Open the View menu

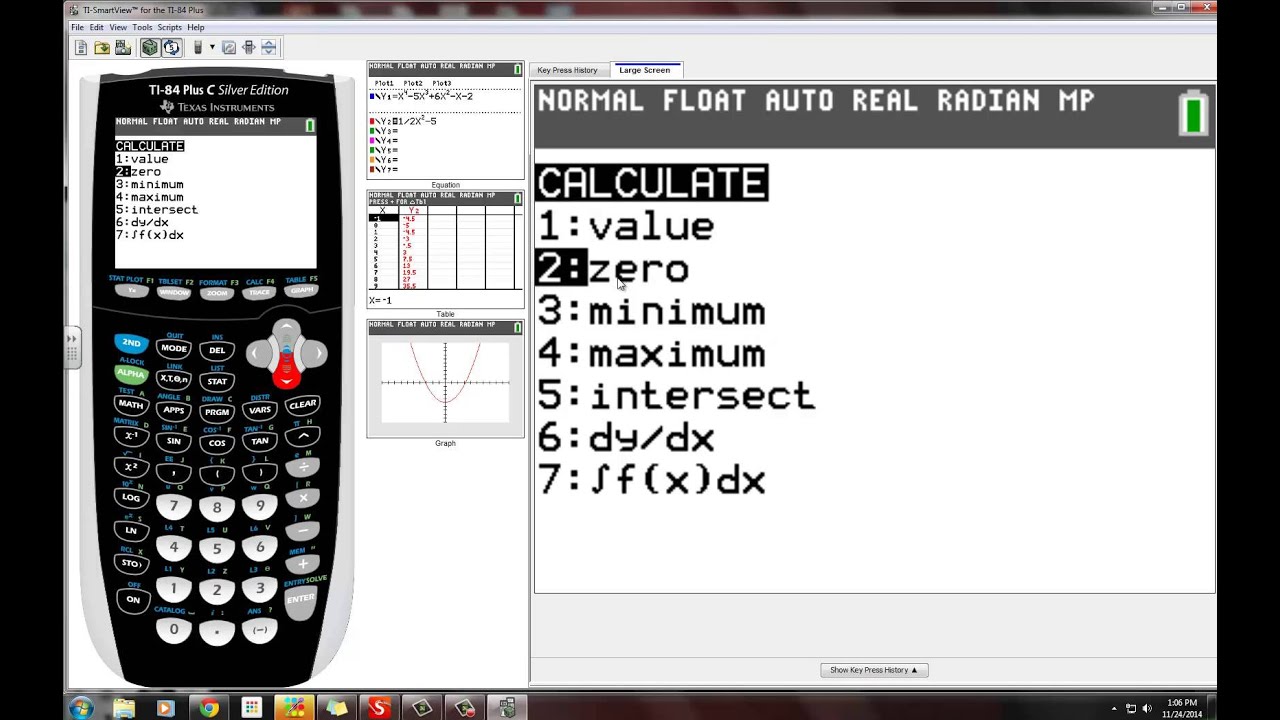tap(118, 27)
